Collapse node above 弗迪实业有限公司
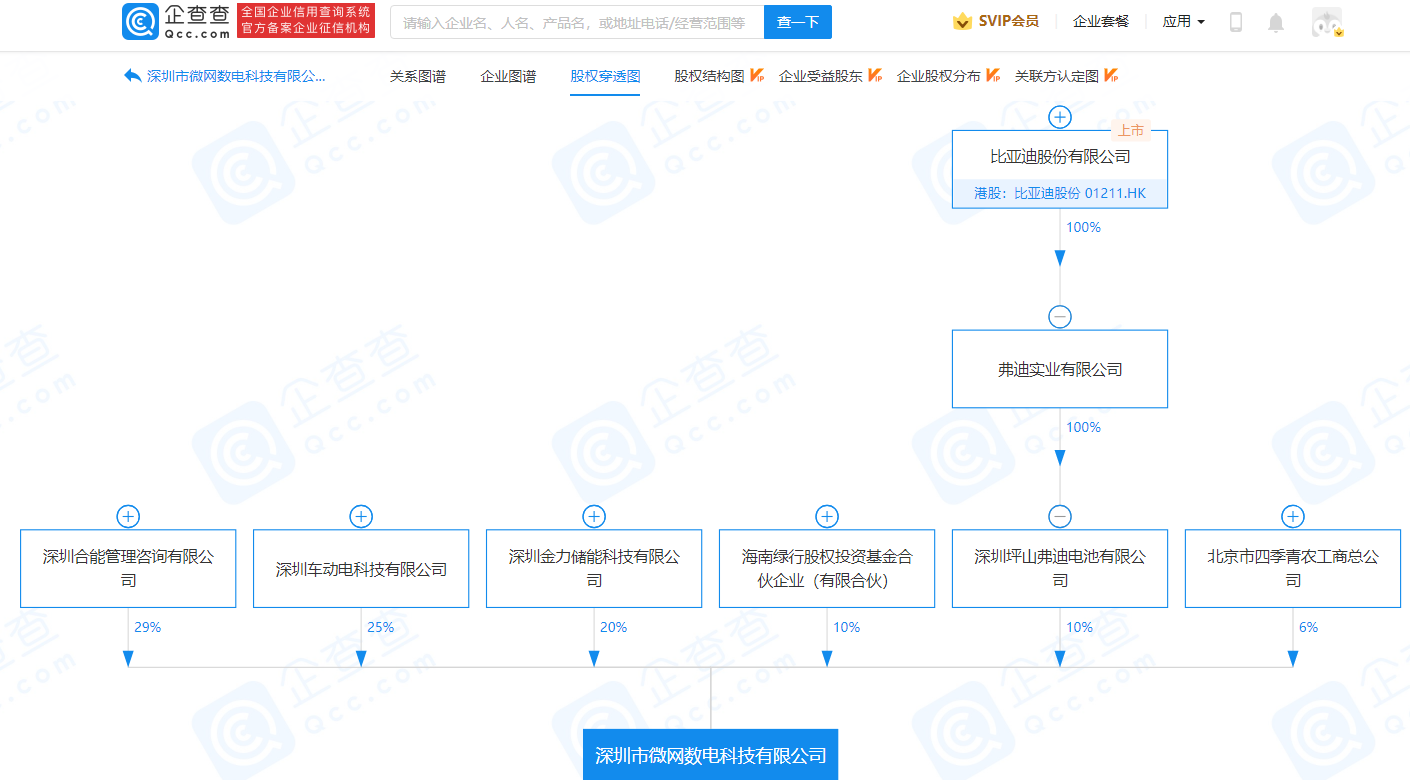 [1059, 317]
